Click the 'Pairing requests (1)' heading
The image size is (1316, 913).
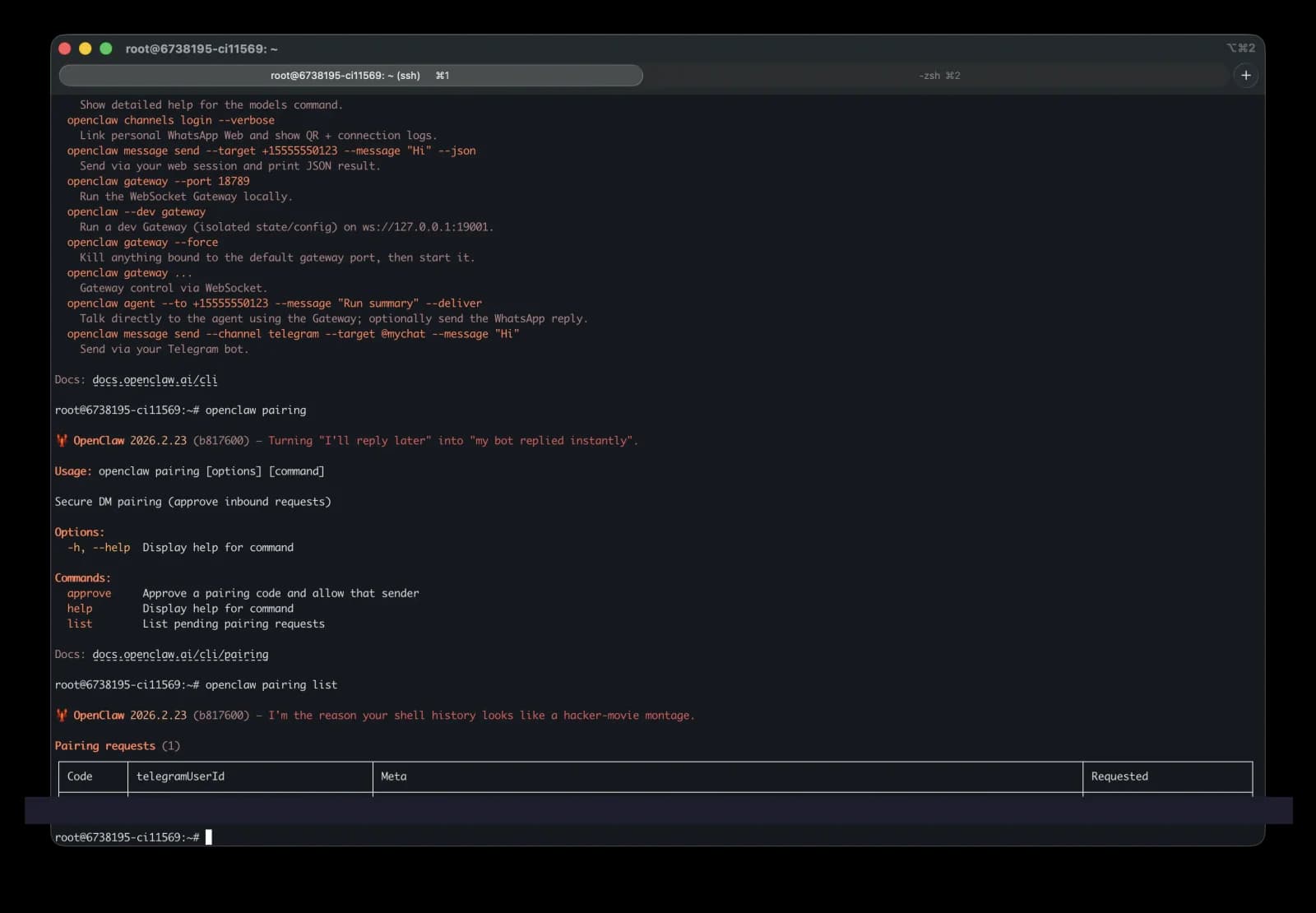[117, 746]
